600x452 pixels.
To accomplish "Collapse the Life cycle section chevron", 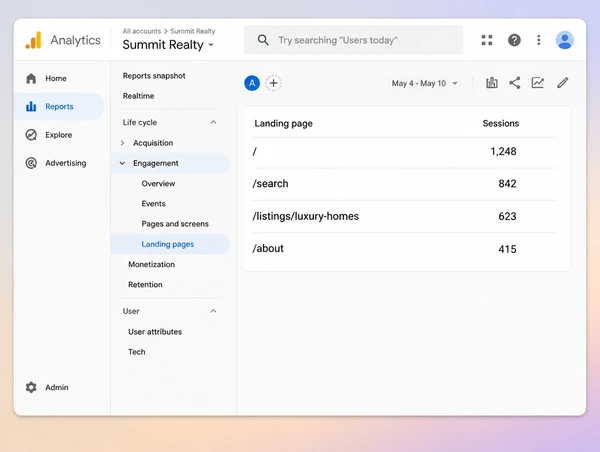I will pyautogui.click(x=213, y=122).
